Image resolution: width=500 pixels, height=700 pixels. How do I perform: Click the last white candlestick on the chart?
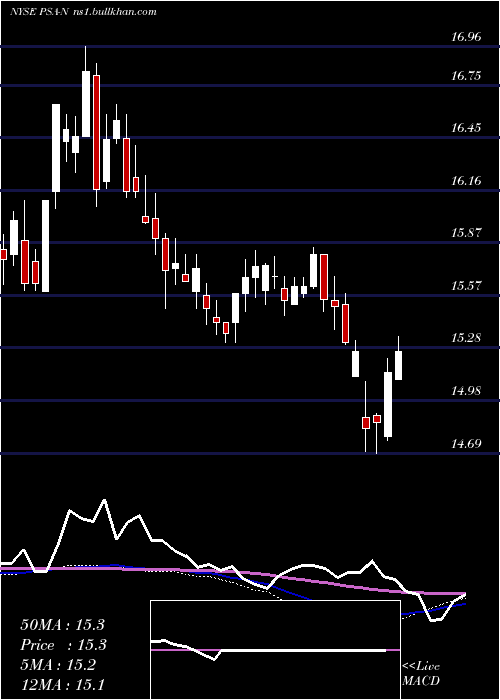point(398,365)
